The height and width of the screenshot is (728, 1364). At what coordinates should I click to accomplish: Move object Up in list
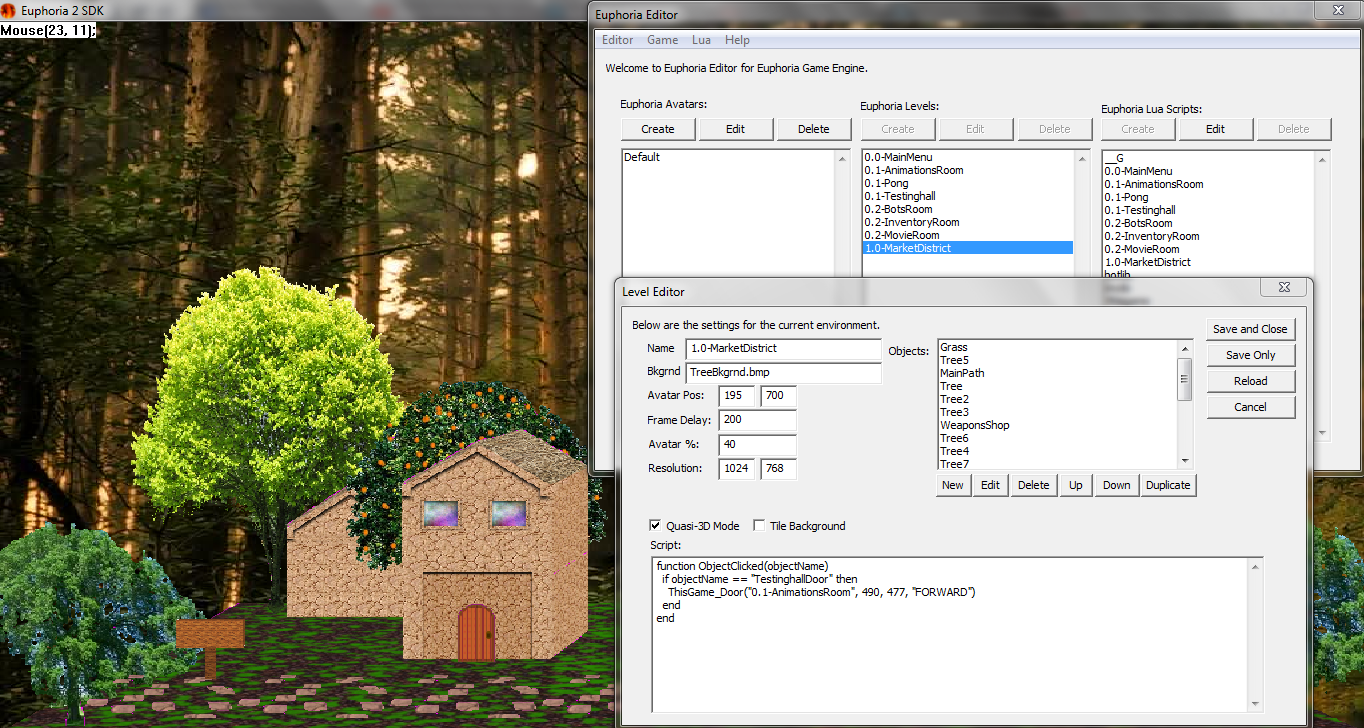1076,485
